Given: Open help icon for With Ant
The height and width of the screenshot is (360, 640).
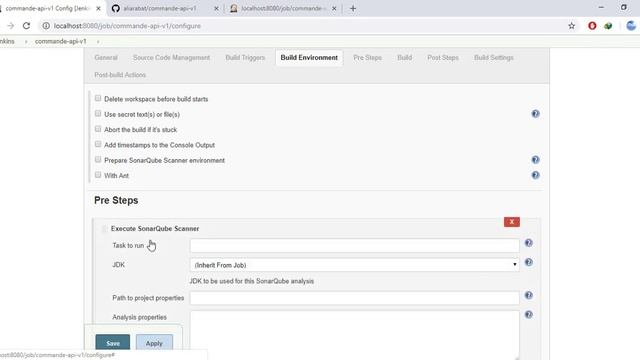Looking at the screenshot, I should 535,176.
